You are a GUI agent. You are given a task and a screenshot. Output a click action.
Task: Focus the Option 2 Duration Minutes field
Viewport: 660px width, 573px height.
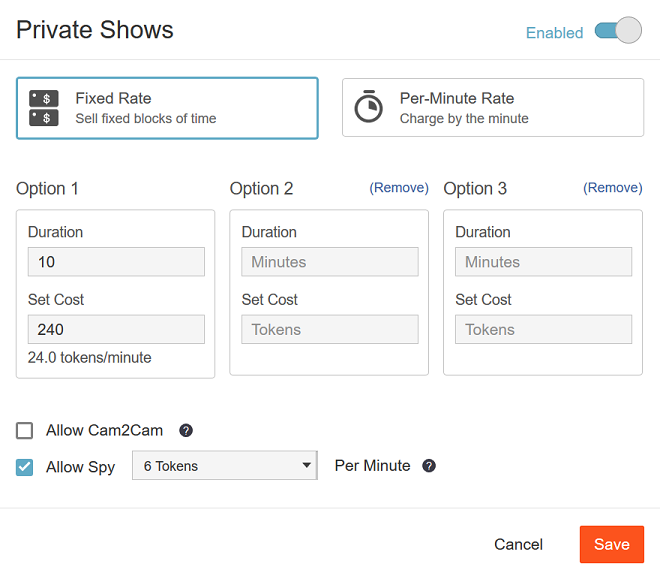pyautogui.click(x=330, y=262)
